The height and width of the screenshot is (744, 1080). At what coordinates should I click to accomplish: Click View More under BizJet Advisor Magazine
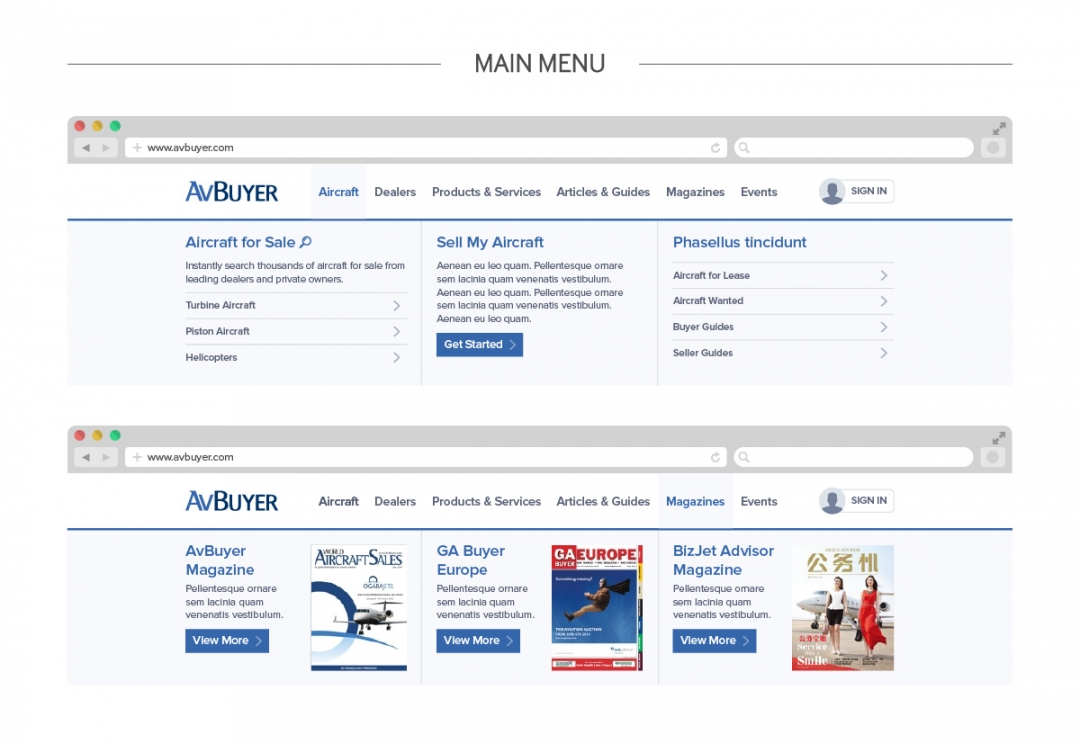click(x=714, y=641)
